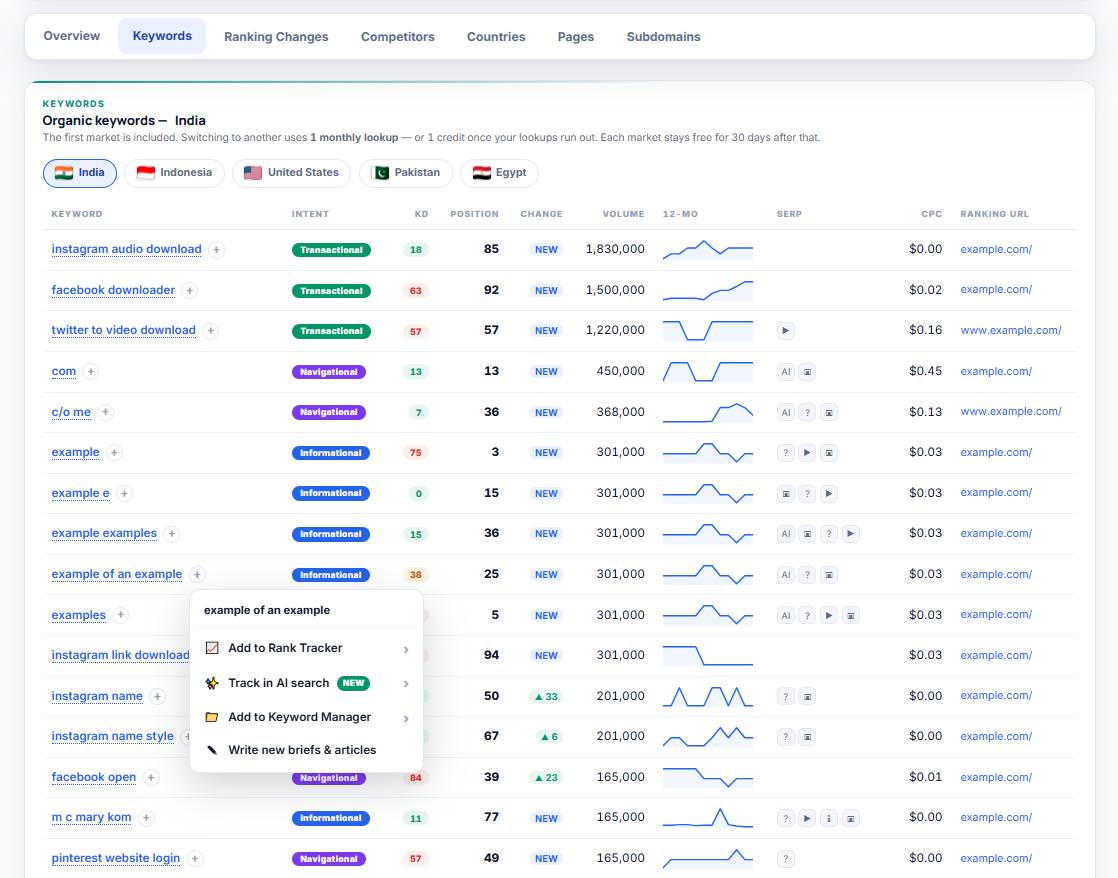Click AI SERP icon in example examples row

[786, 534]
